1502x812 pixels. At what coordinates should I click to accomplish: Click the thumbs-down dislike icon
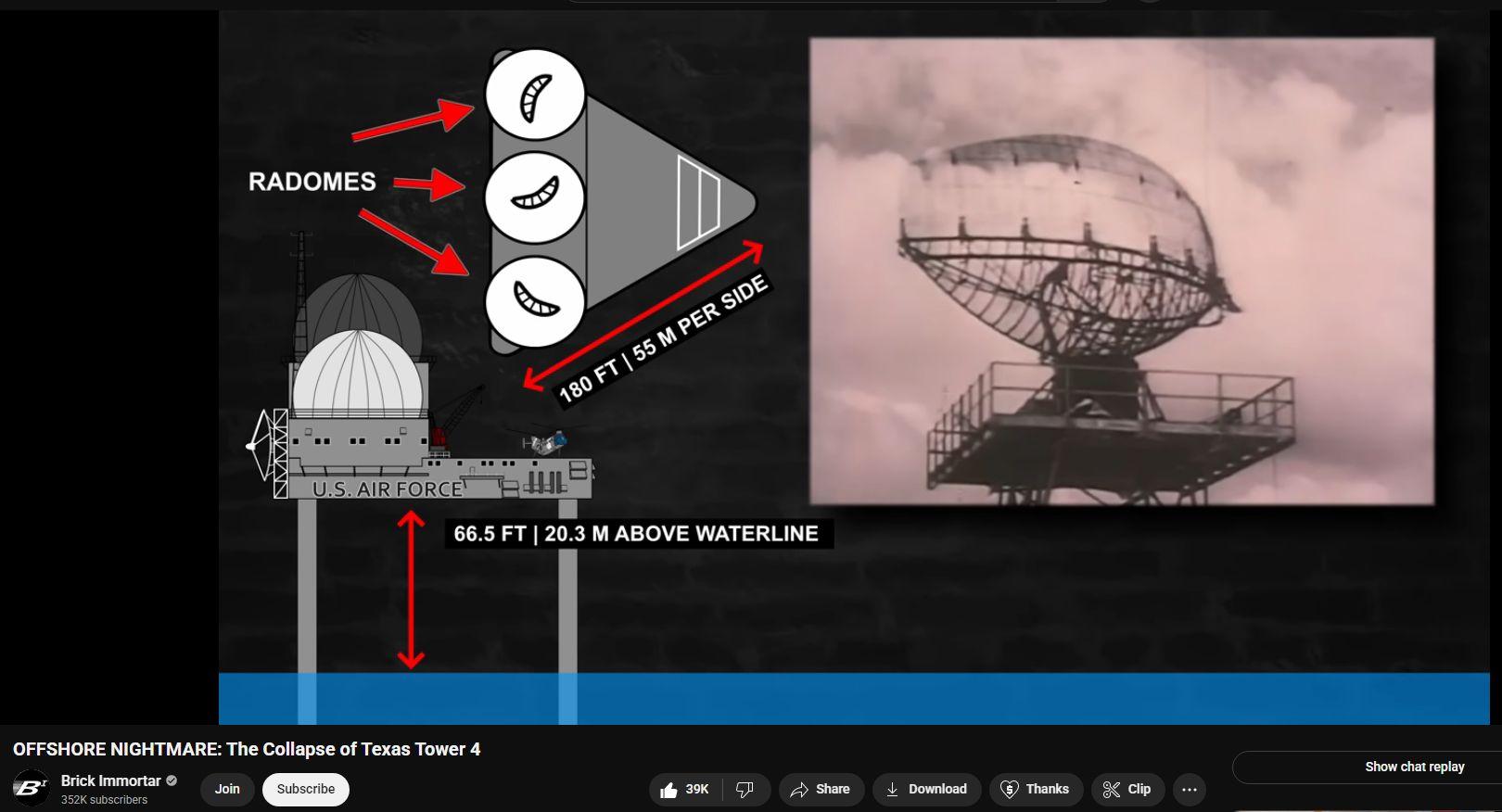(x=745, y=790)
